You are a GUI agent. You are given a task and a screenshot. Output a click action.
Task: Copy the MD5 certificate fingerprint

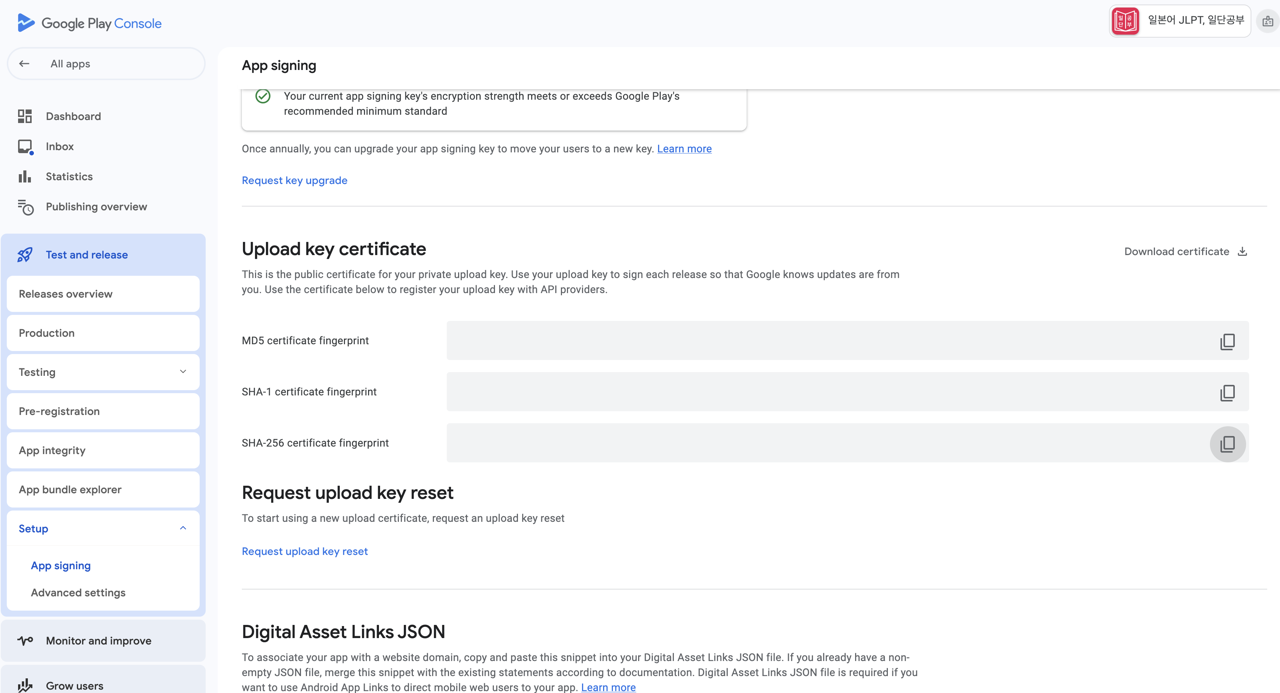[1227, 340]
